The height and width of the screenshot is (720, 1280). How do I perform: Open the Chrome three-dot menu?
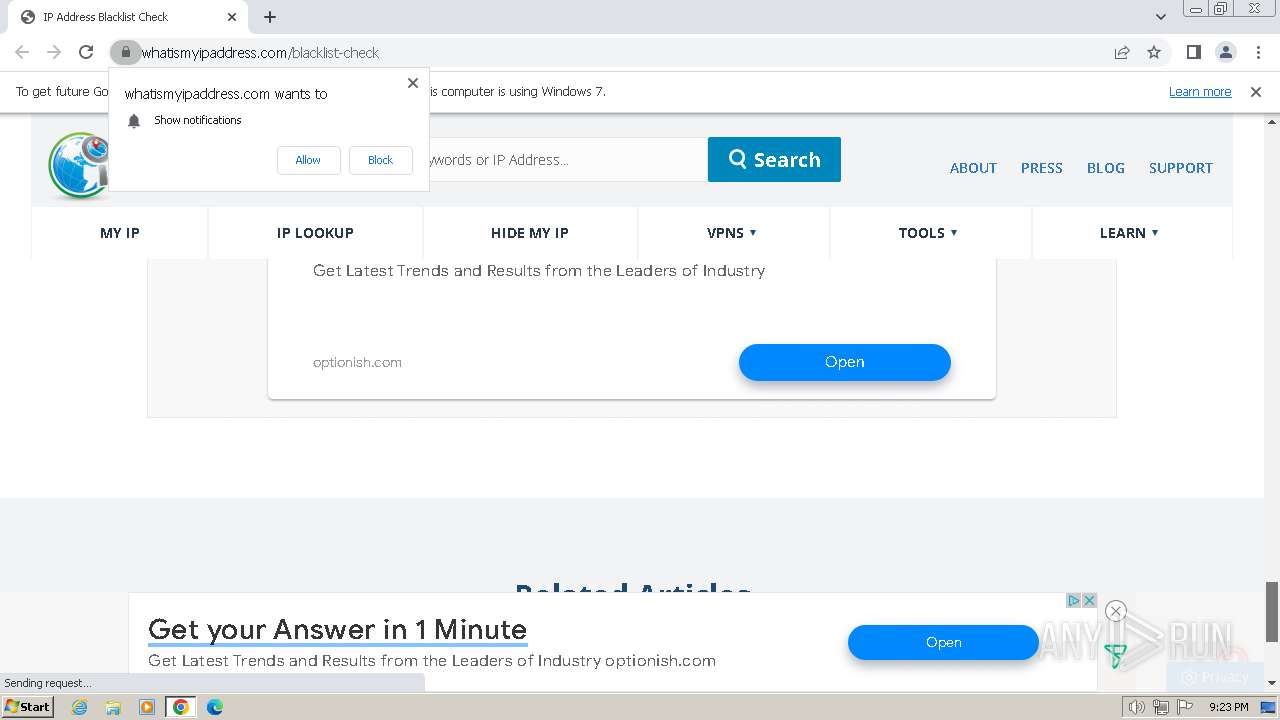[x=1258, y=52]
